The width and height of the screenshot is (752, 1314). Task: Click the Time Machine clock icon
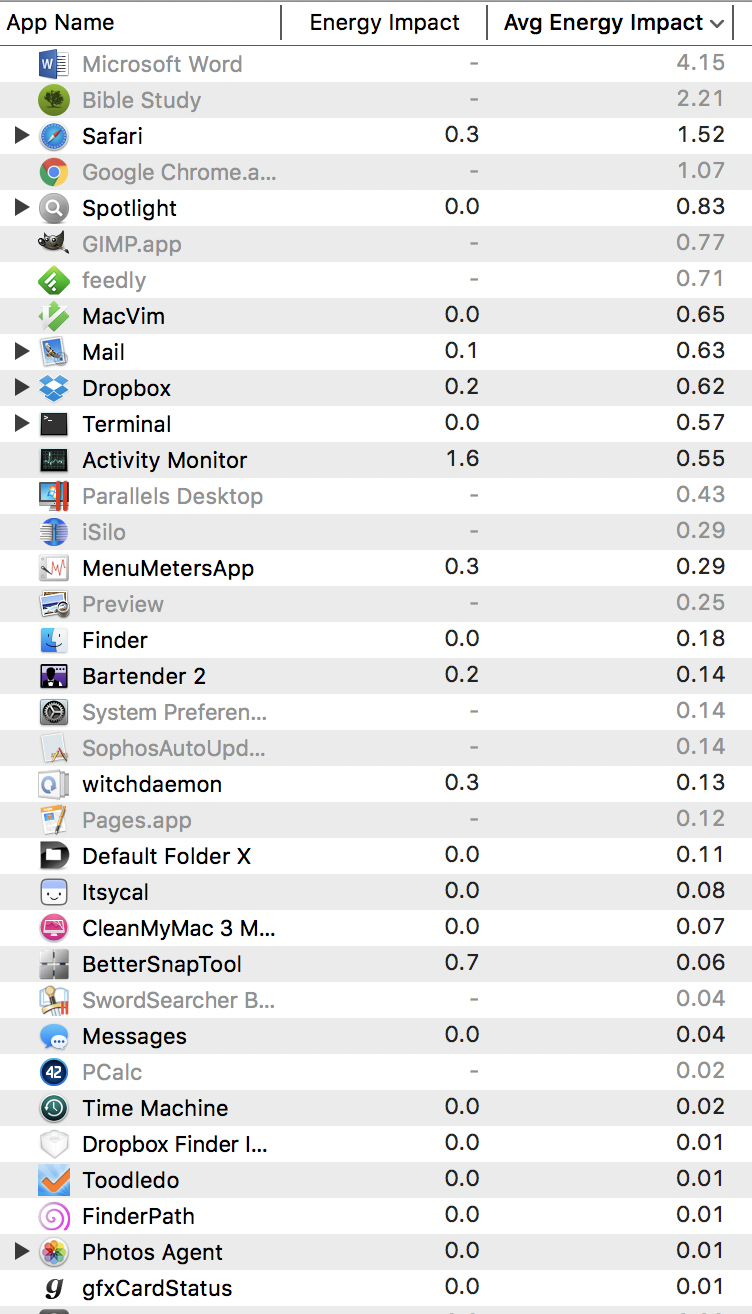53,1109
